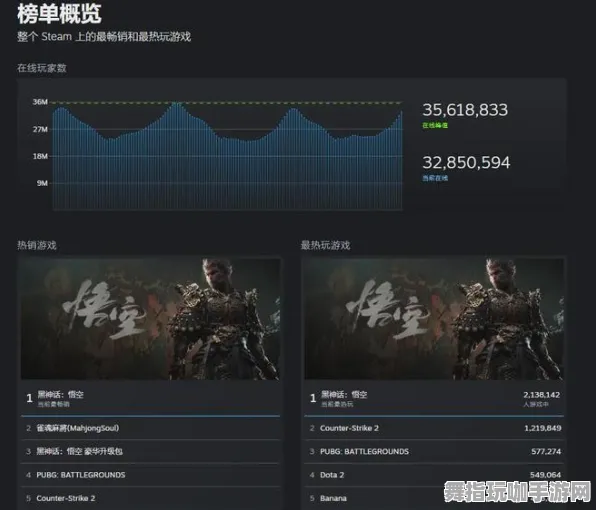
Task: Open the 黑神话：悟空 banner under 热销游戏
Action: pos(150,319)
